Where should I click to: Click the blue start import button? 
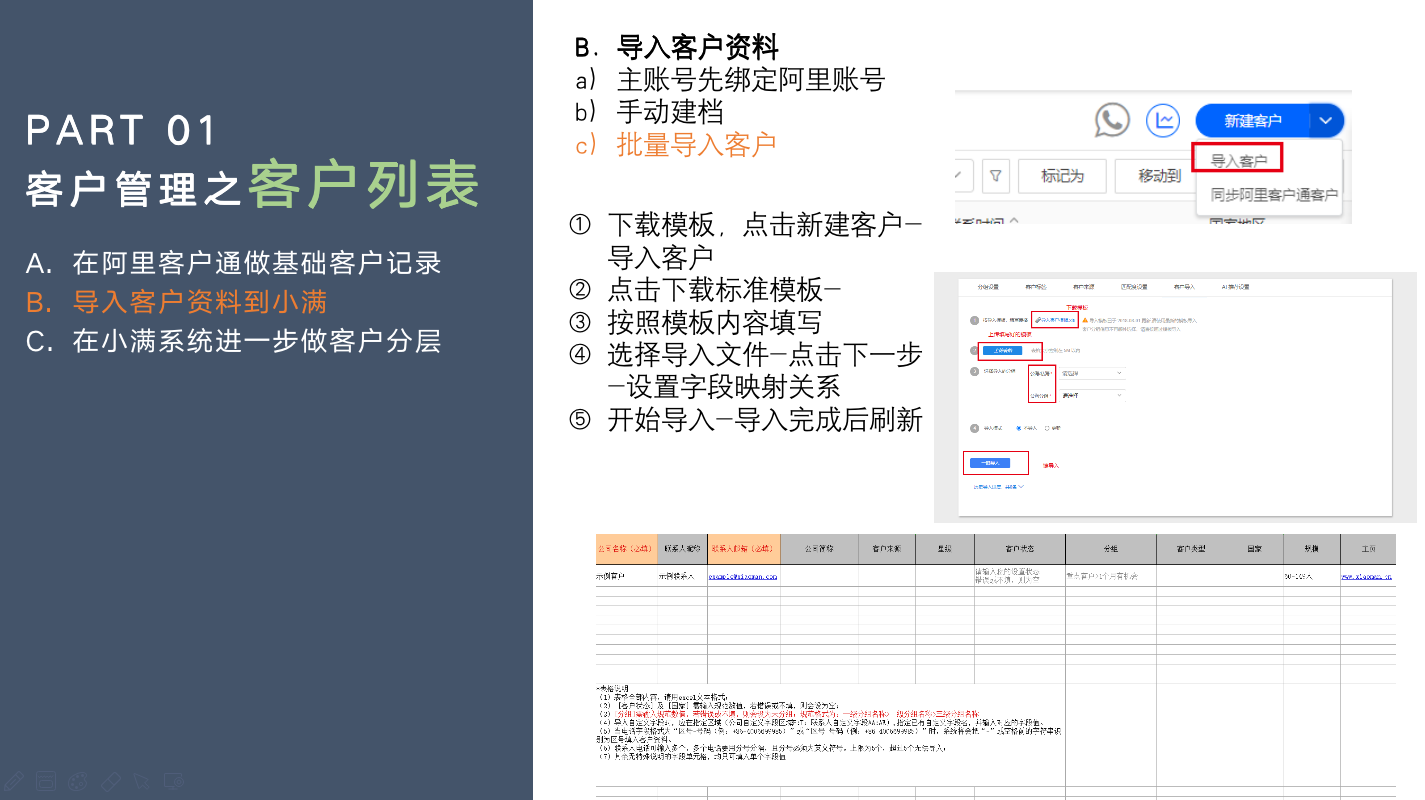tap(990, 463)
